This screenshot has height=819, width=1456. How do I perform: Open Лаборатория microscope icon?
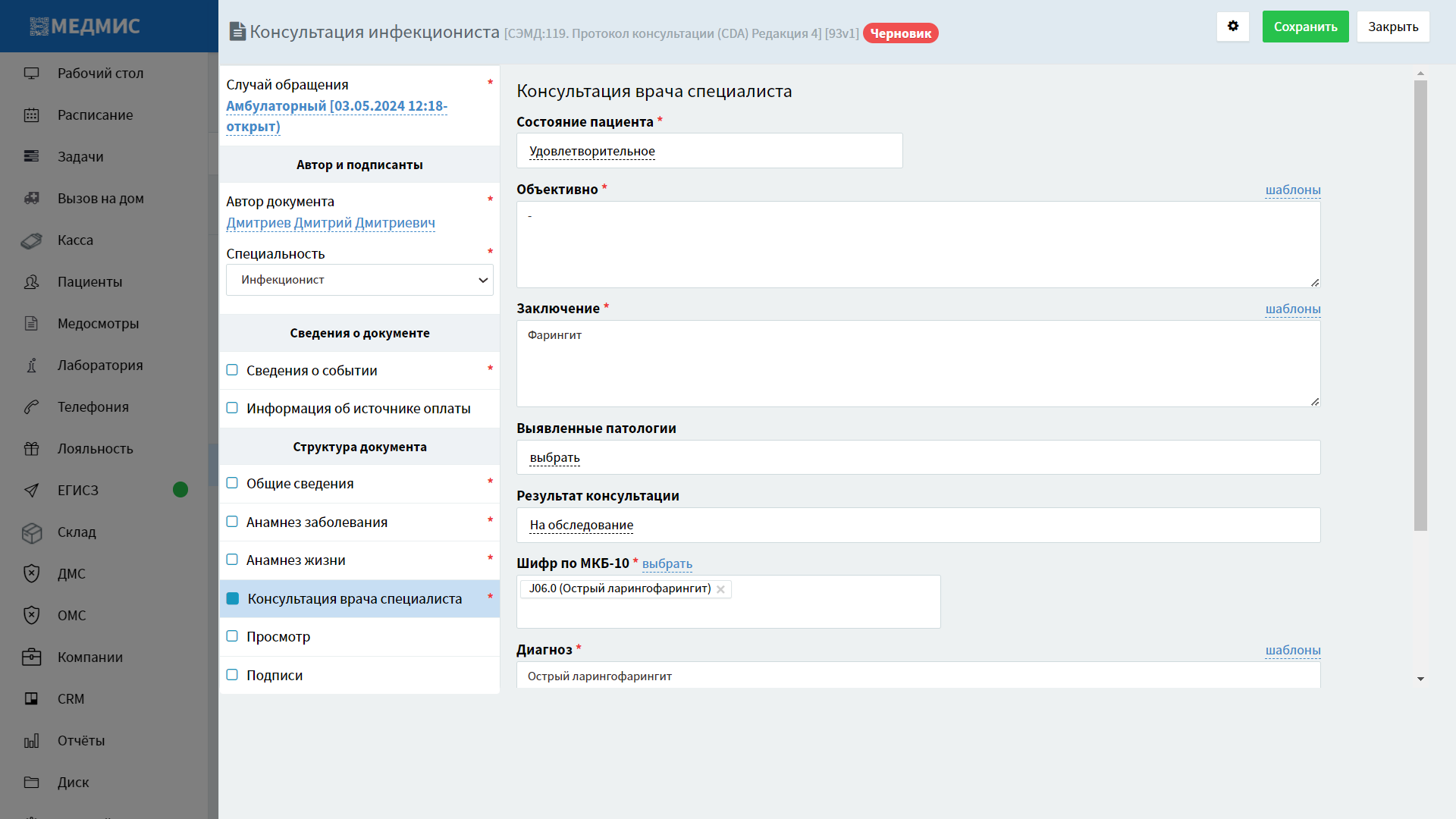[x=31, y=366]
